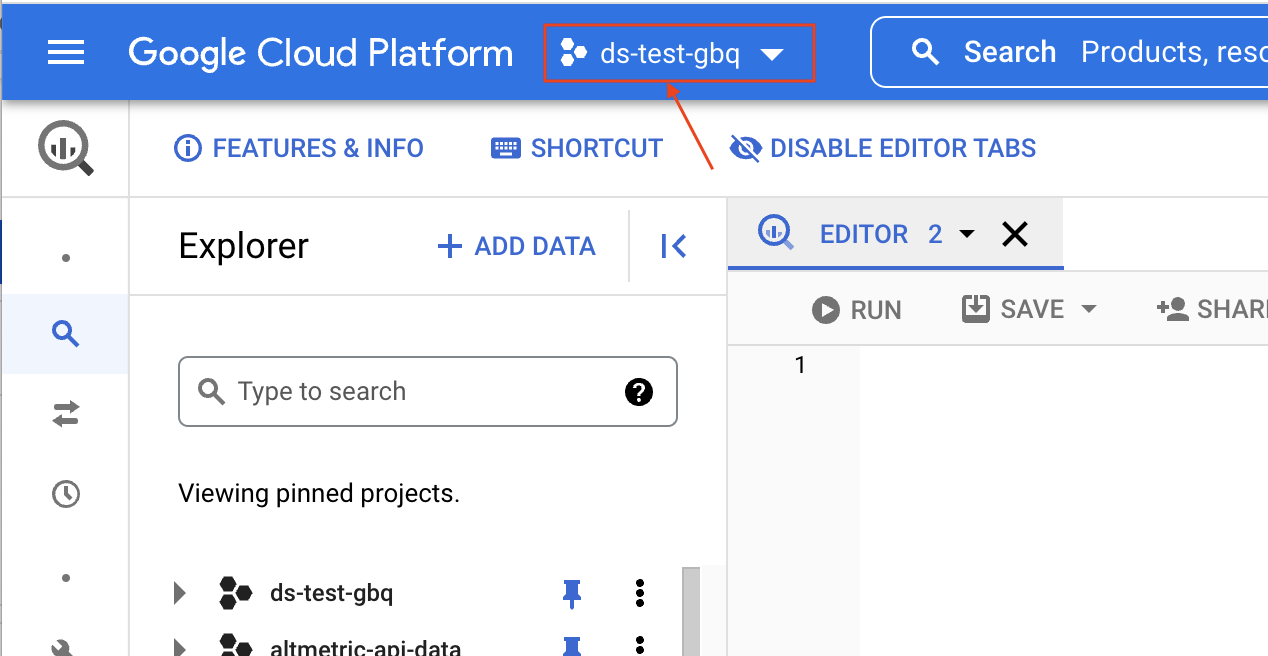Click the Google Cloud Platform logo text
Viewport: 1268px width, 656px height.
pyautogui.click(x=320, y=53)
